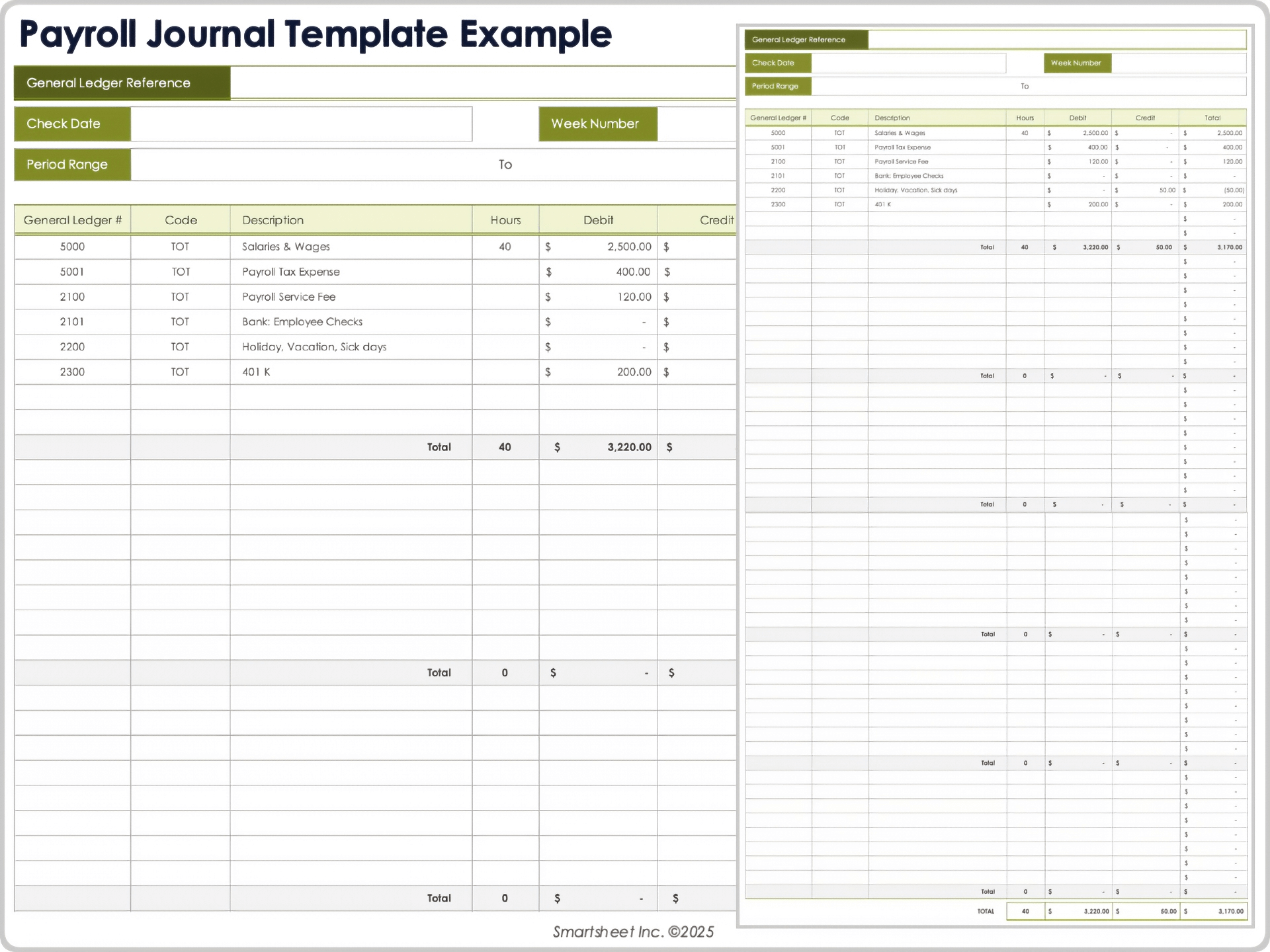Click the Bank: Employee Checks cell
Viewport: 1270px width, 952px height.
[x=302, y=322]
